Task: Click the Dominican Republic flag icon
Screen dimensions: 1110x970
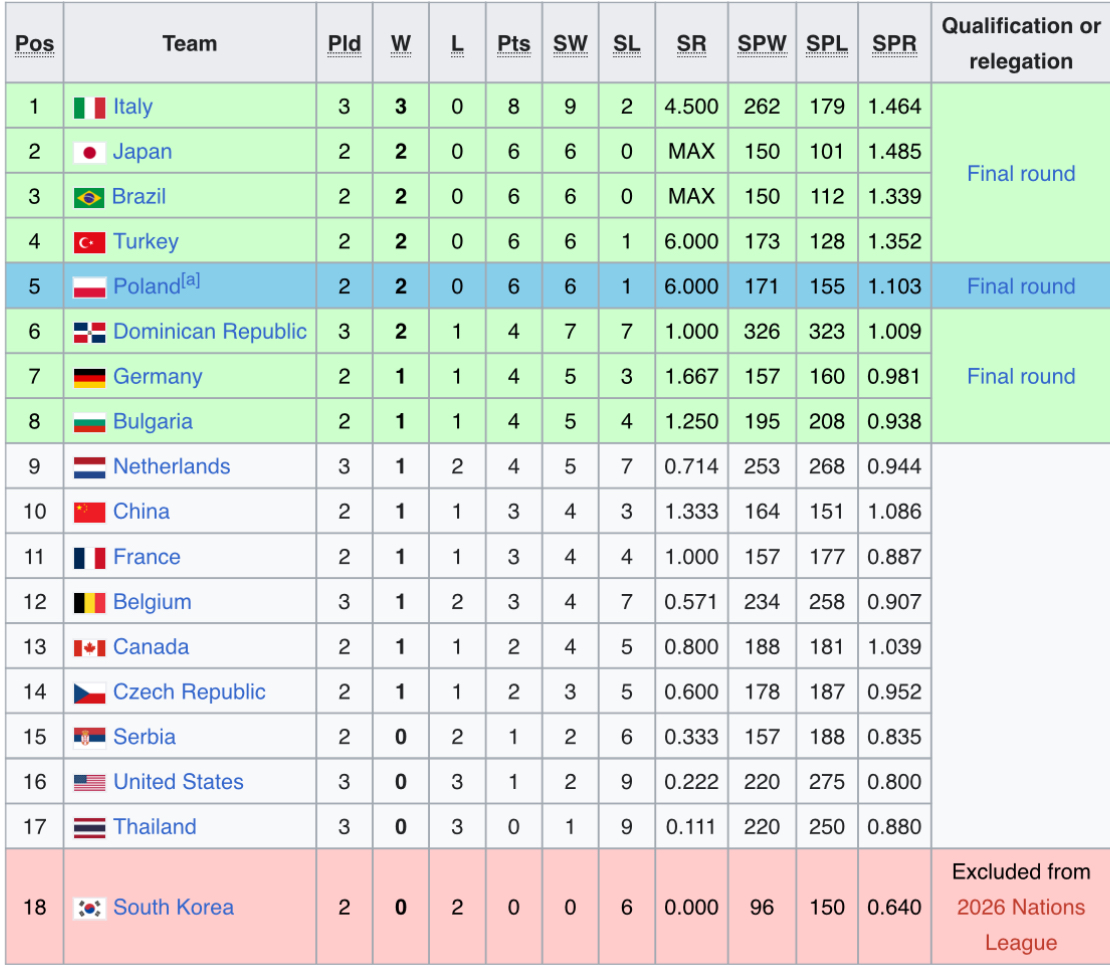Action: pyautogui.click(x=89, y=333)
